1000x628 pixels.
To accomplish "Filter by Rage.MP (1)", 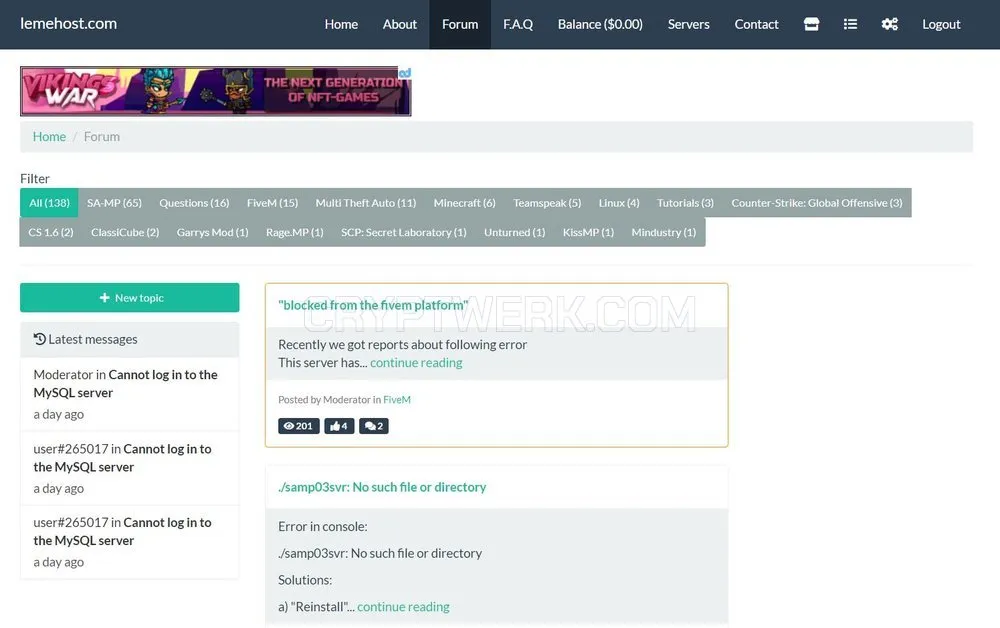I will click(295, 232).
